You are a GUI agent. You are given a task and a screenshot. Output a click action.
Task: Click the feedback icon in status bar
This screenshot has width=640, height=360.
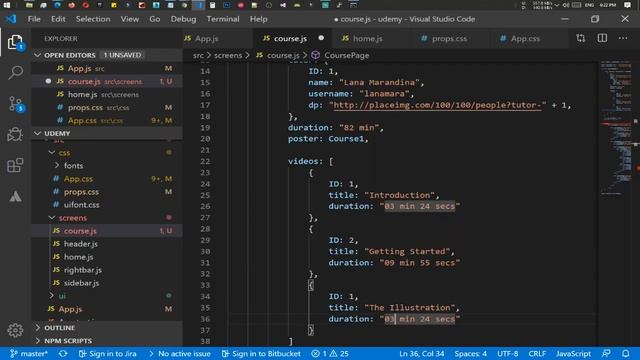click(606, 353)
